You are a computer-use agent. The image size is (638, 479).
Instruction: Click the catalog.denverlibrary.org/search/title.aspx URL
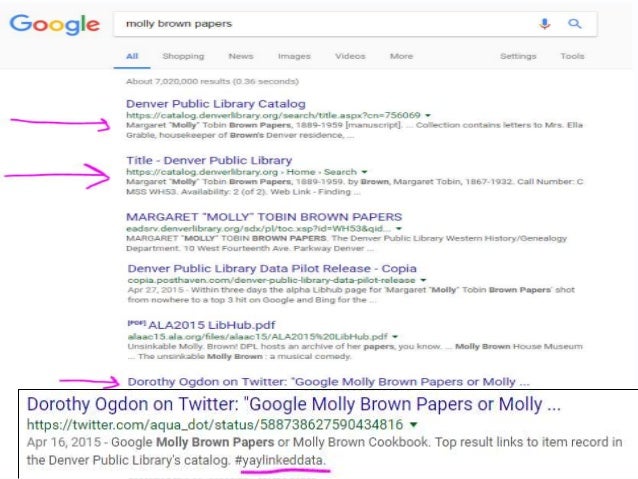tap(273, 115)
